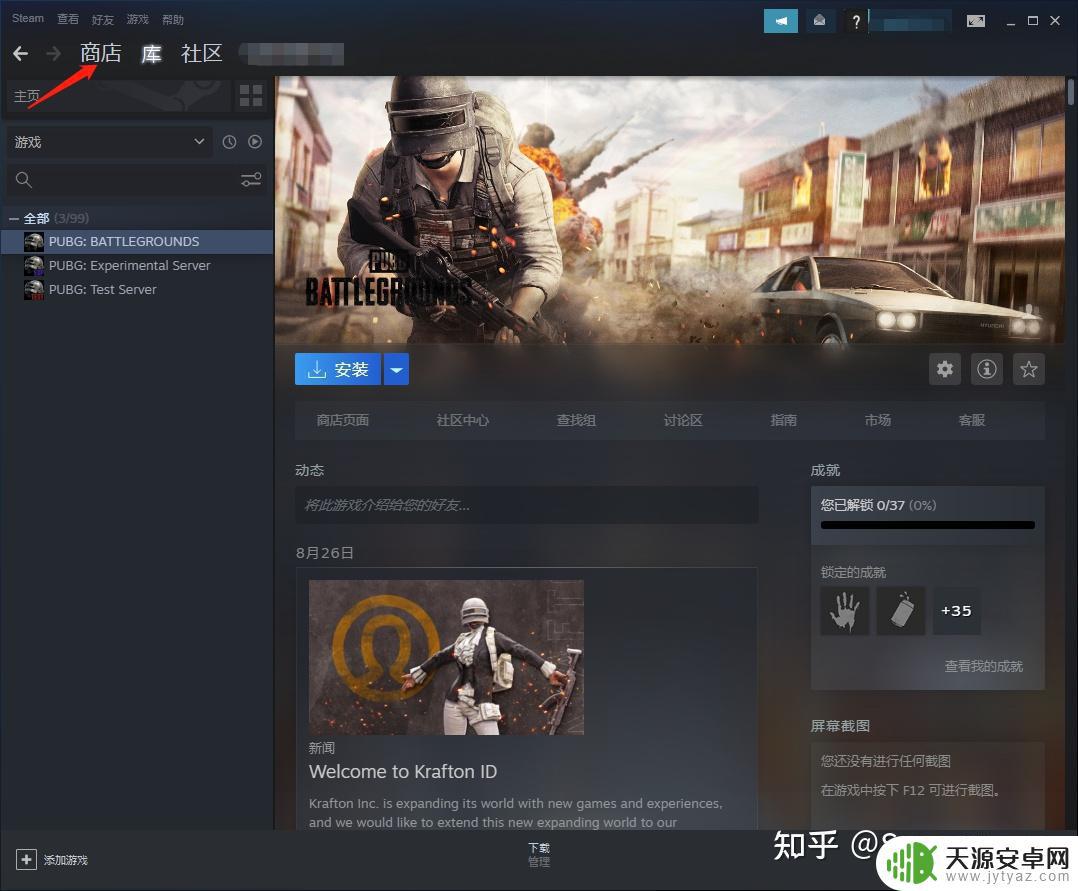The height and width of the screenshot is (891, 1078).
Task: Toggle the library grid view icon
Action: 251,96
